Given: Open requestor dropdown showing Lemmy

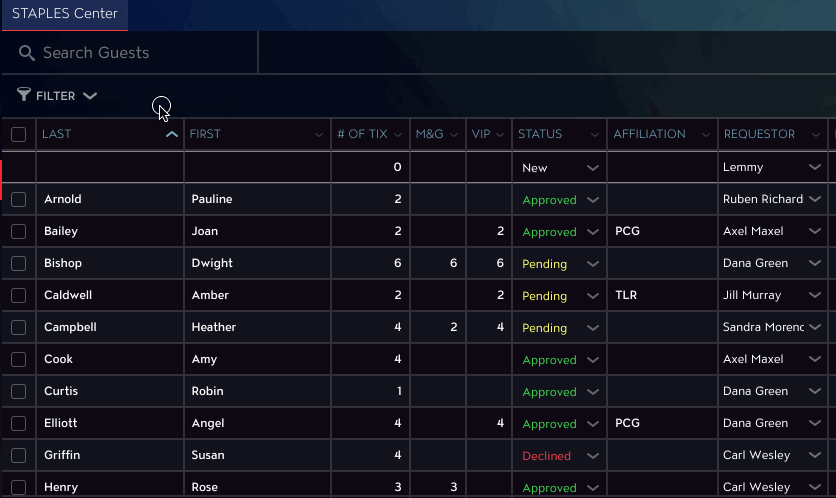Looking at the screenshot, I should 815,167.
